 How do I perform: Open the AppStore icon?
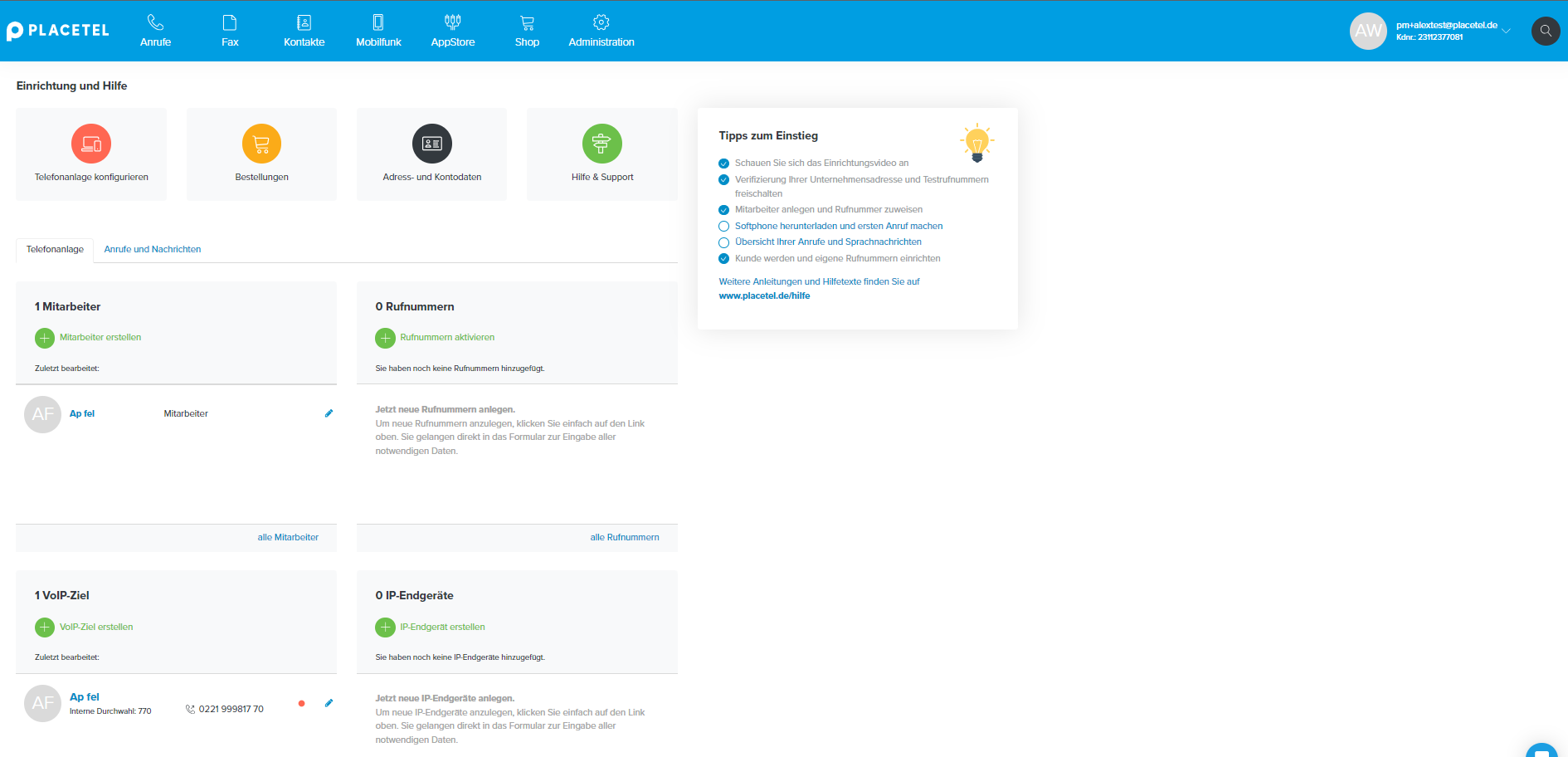click(x=453, y=22)
